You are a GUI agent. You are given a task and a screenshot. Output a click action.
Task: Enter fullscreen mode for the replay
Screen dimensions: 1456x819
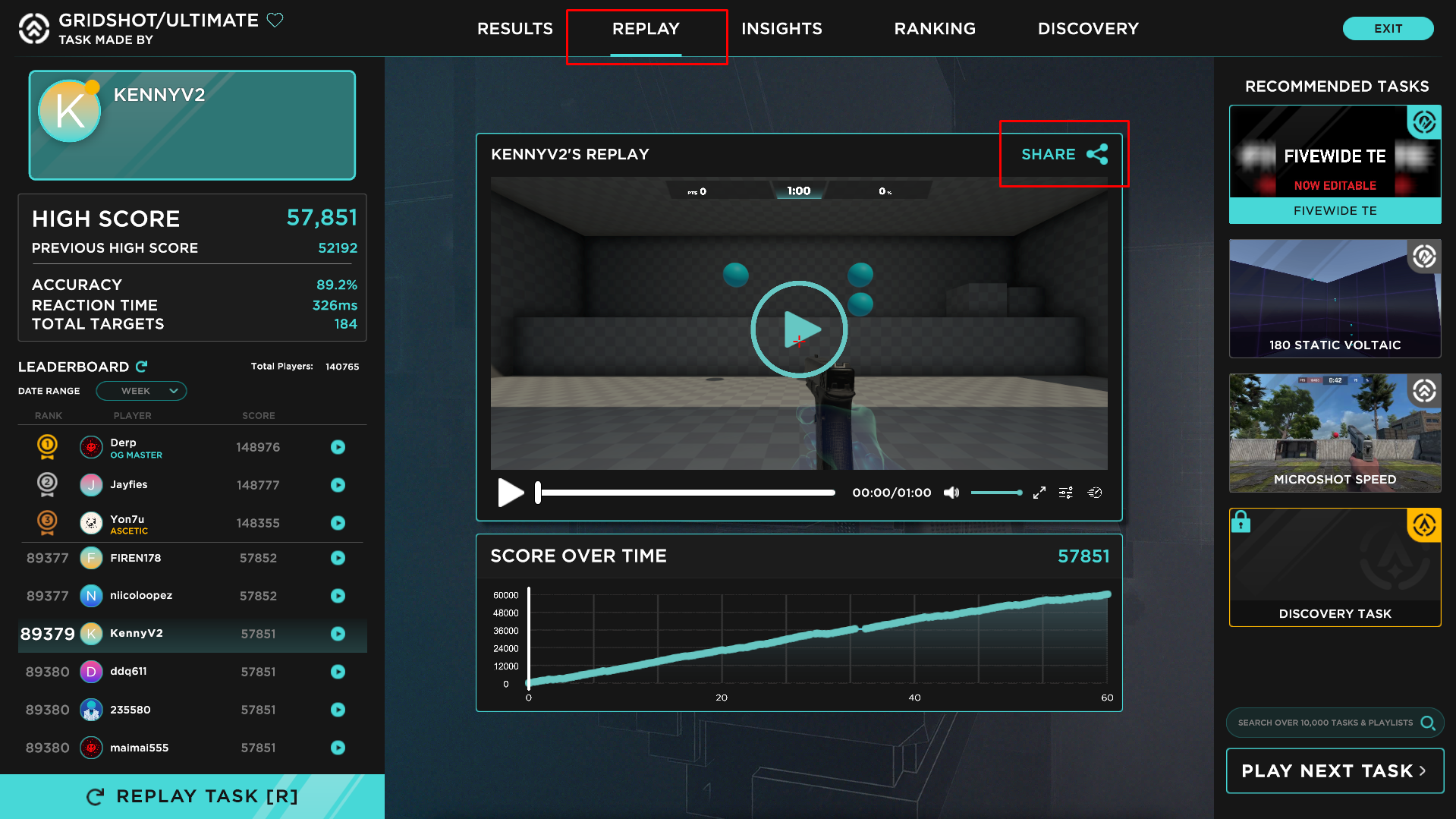1039,493
